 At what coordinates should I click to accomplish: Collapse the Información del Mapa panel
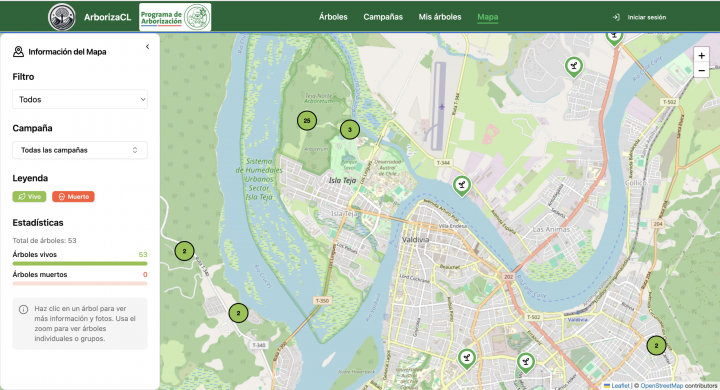(x=147, y=46)
